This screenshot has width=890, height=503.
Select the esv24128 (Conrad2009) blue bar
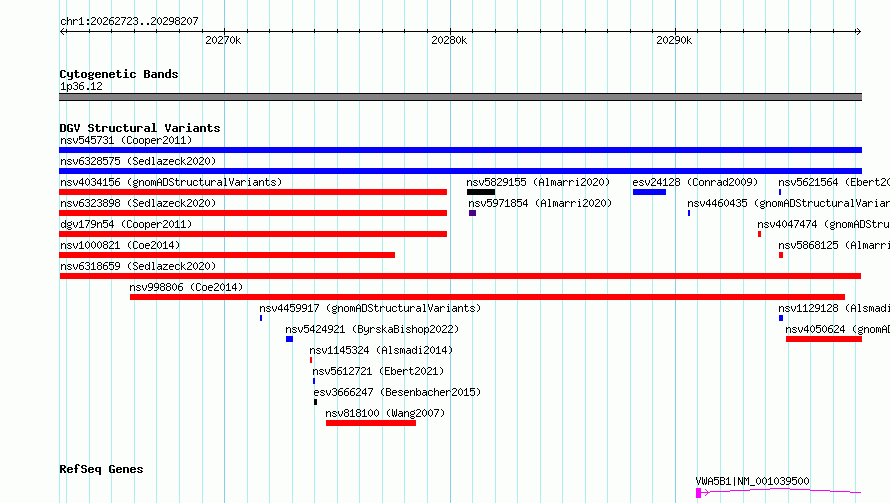pos(649,192)
